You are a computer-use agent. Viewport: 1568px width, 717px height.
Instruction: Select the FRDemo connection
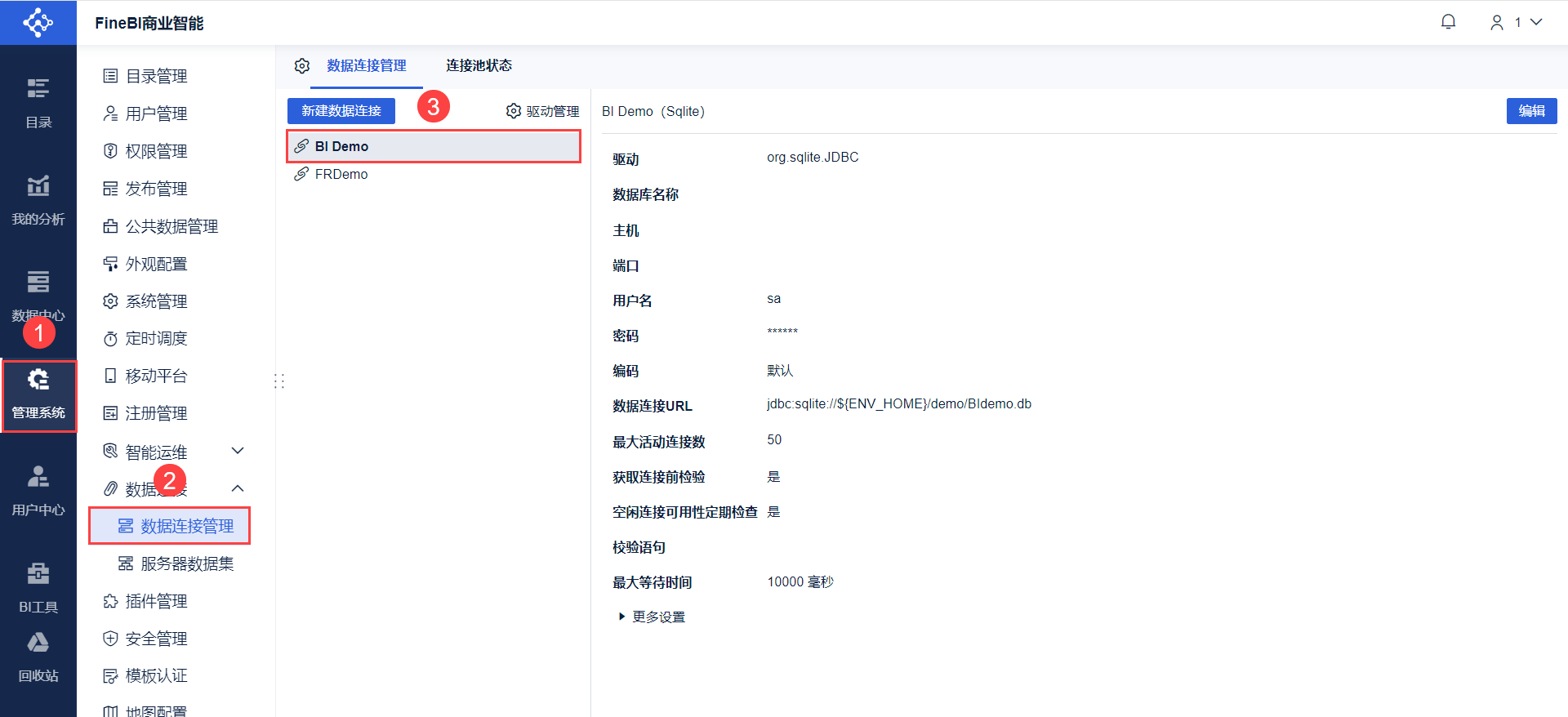click(x=434, y=174)
